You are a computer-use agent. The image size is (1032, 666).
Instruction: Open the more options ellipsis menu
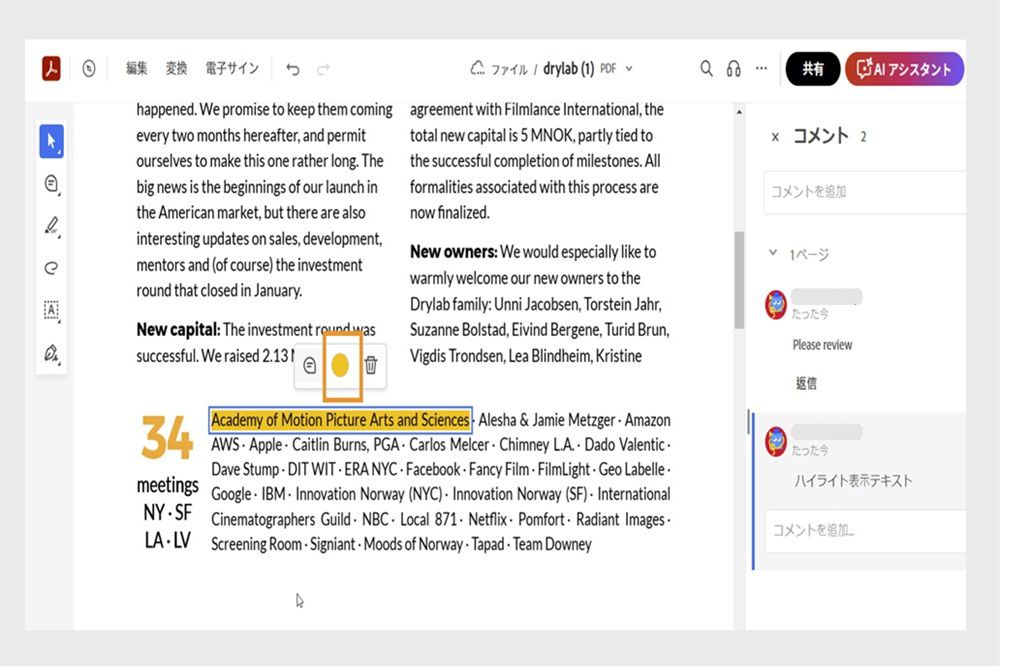[x=761, y=68]
